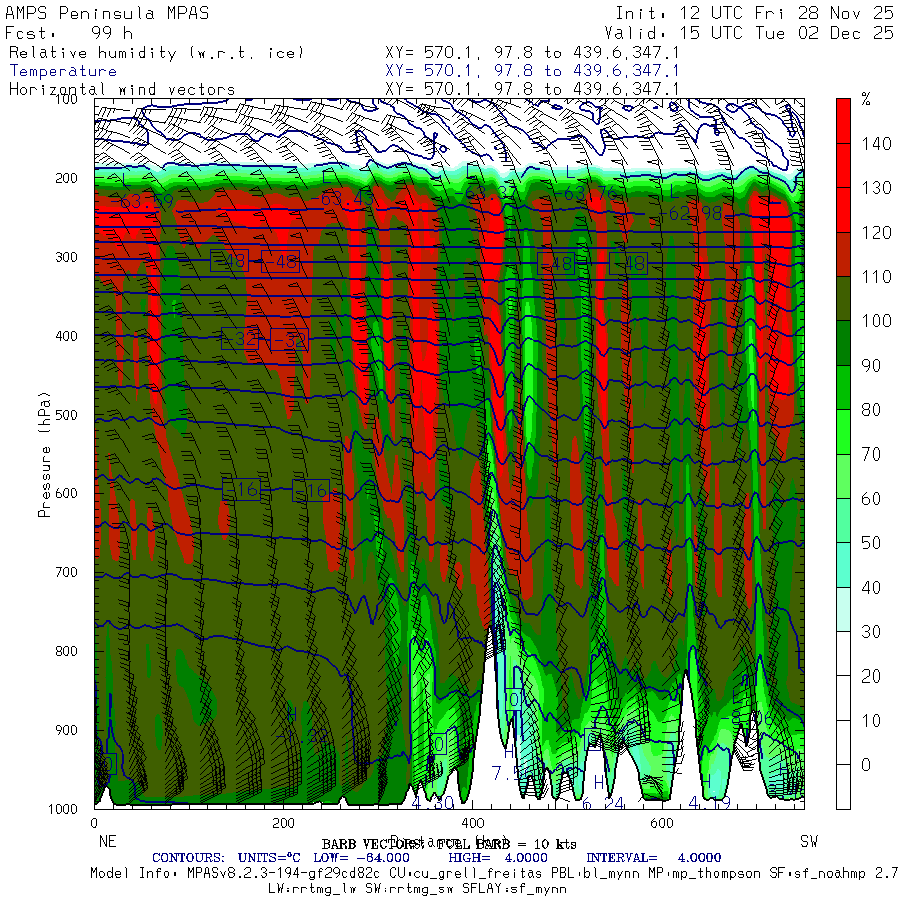This screenshot has height=900, width=900.
Task: Click the color bar label '10'
Action: pyautogui.click(x=871, y=720)
